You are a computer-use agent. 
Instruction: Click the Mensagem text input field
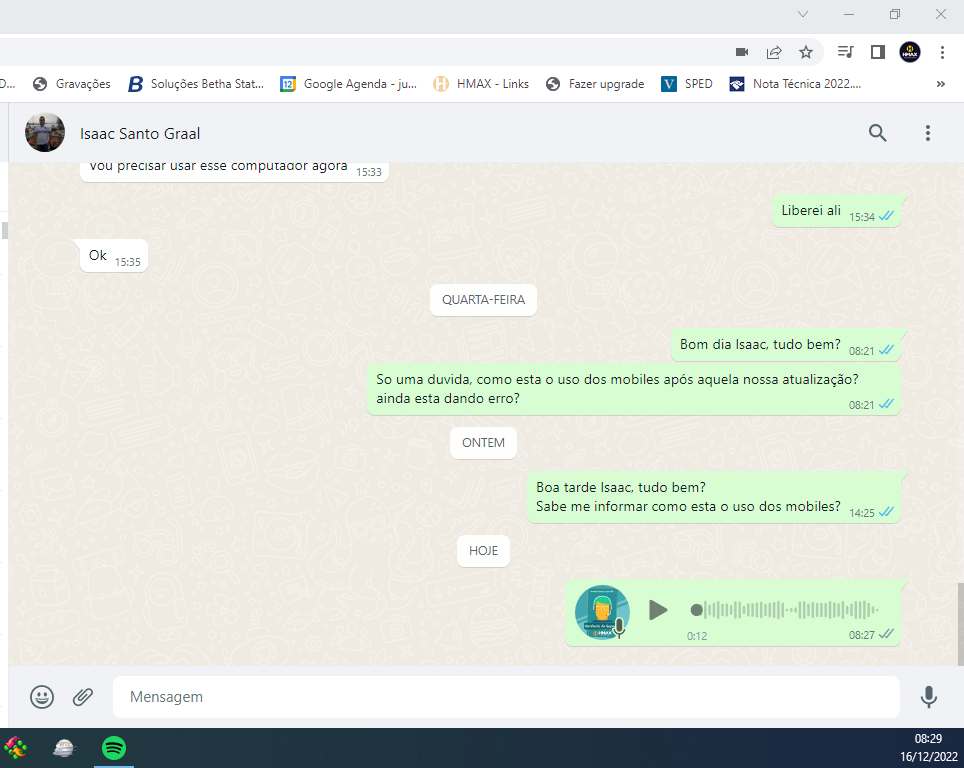tap(505, 697)
